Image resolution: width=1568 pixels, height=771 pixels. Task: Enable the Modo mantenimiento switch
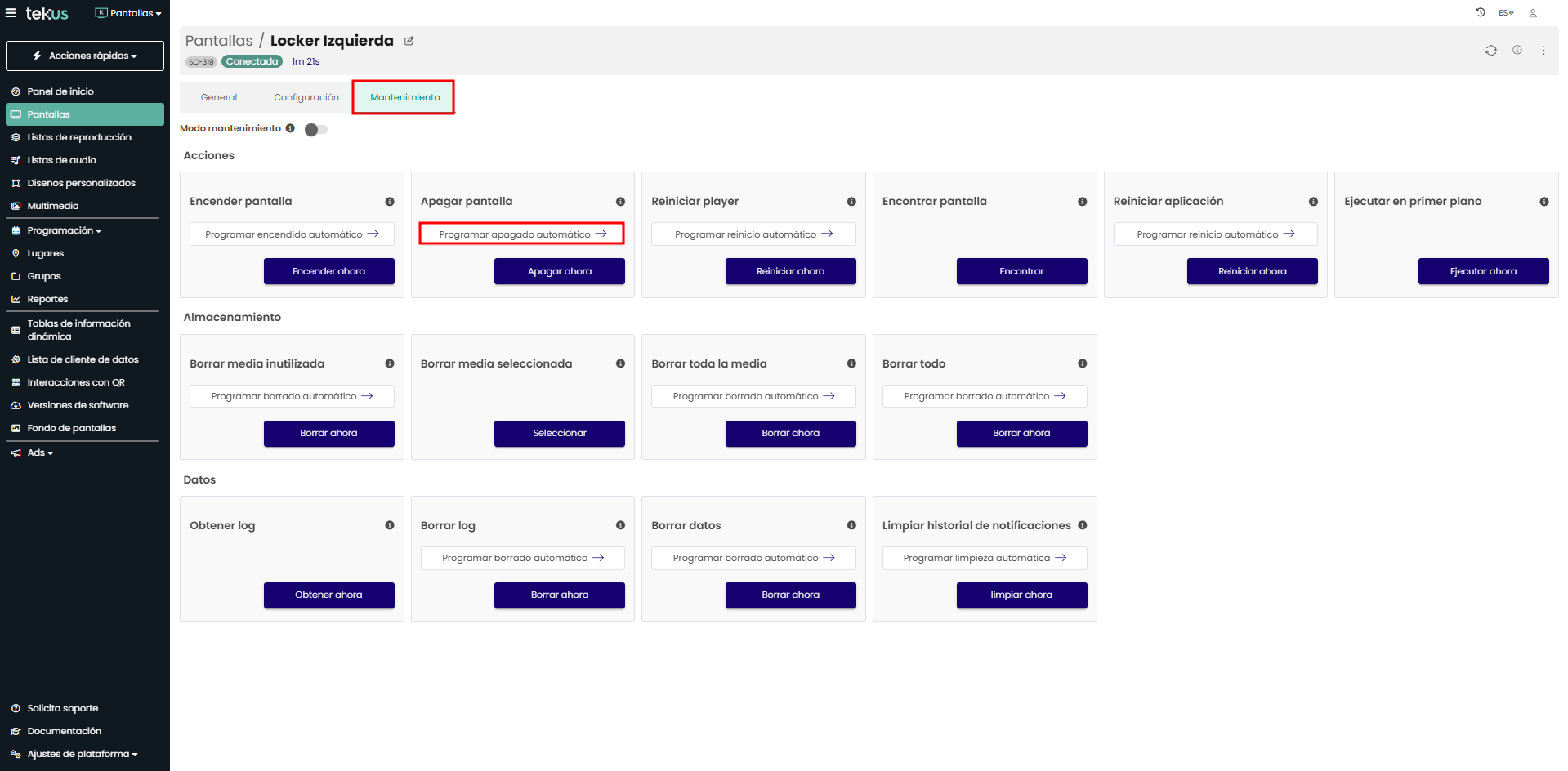click(x=315, y=129)
